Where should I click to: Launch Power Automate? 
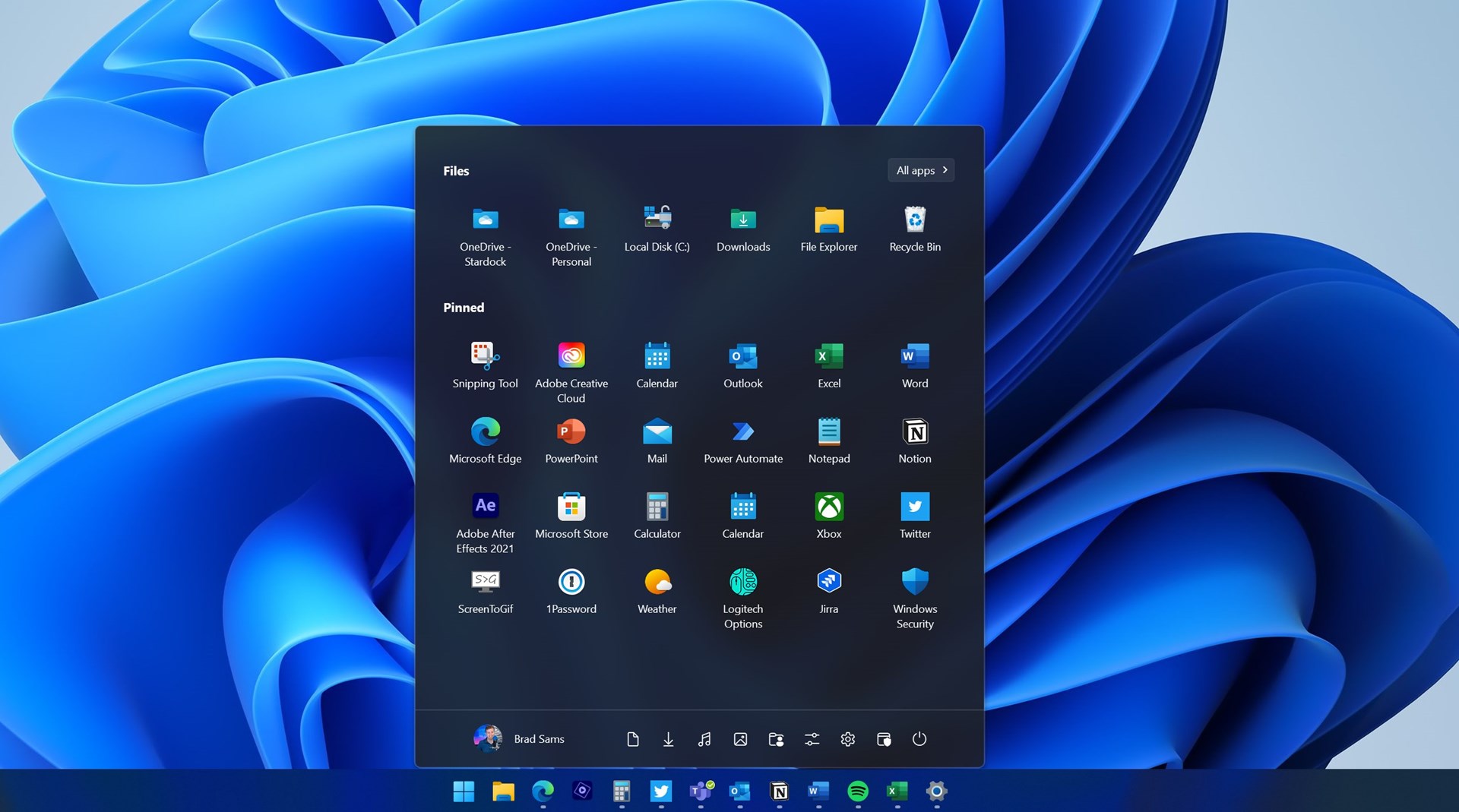(743, 441)
